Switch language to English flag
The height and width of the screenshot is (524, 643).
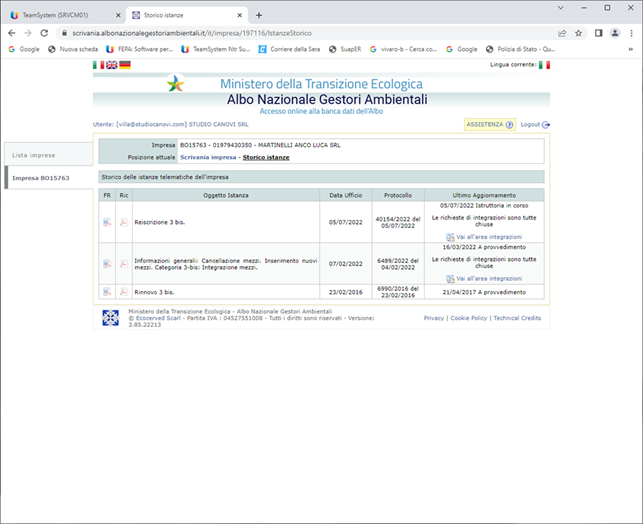click(x=111, y=65)
